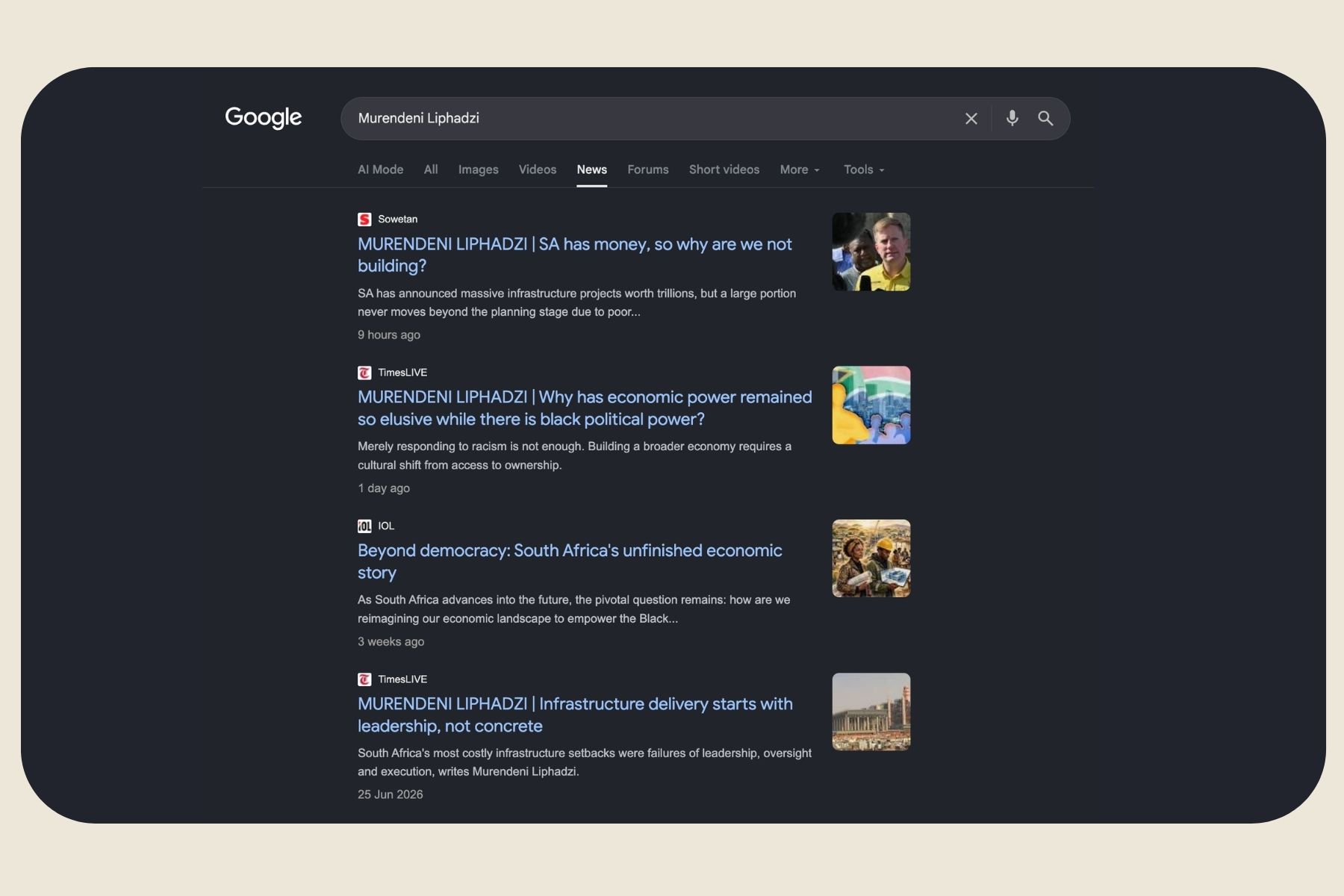Click the snippet starting 'South Africa's most costly'
1344x896 pixels.
(x=585, y=762)
